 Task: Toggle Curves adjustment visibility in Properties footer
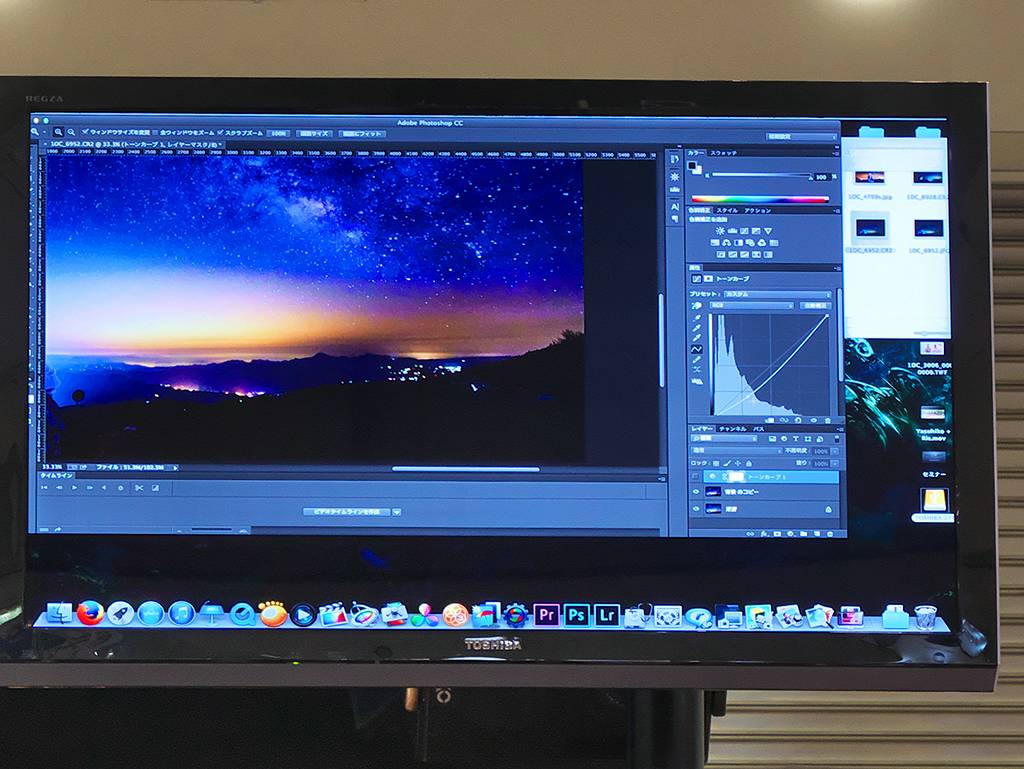pyautogui.click(x=813, y=420)
